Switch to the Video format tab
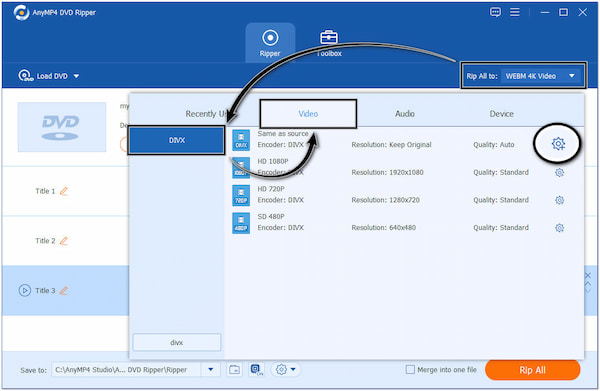 (x=308, y=114)
